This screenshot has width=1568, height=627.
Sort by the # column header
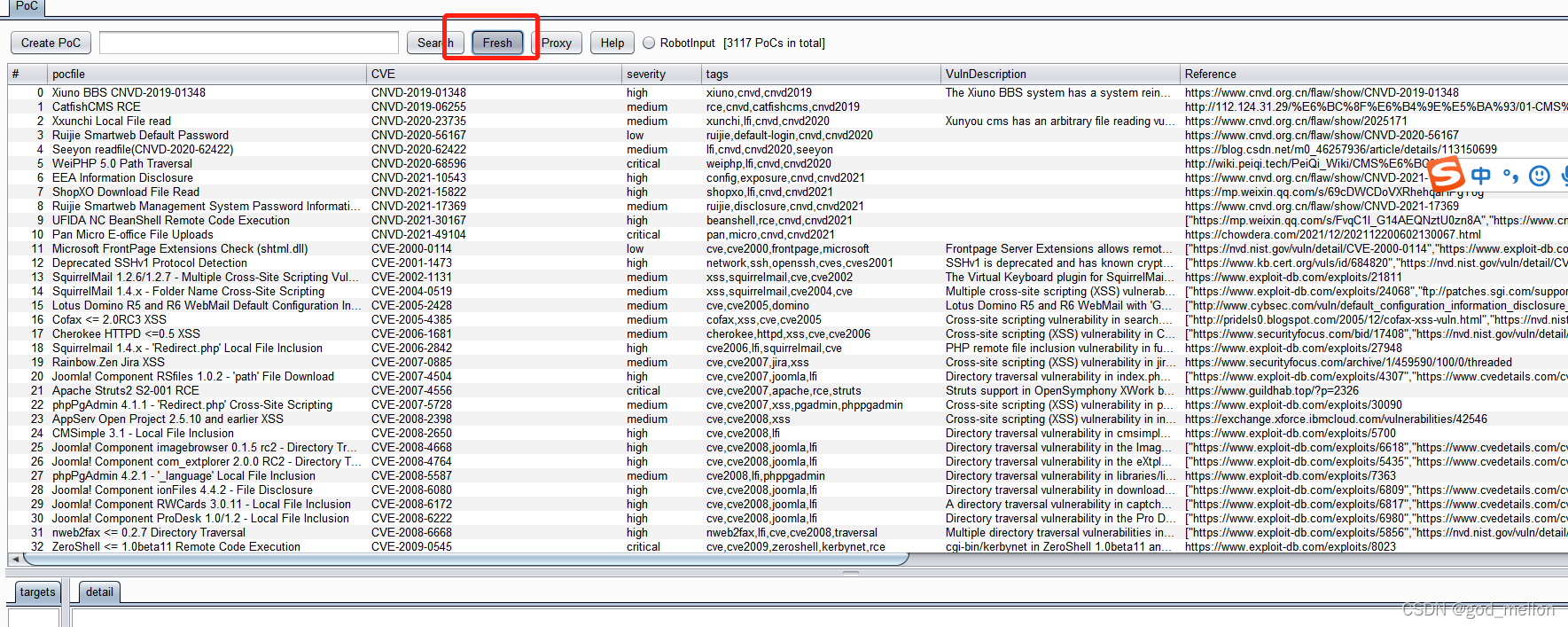coord(27,74)
